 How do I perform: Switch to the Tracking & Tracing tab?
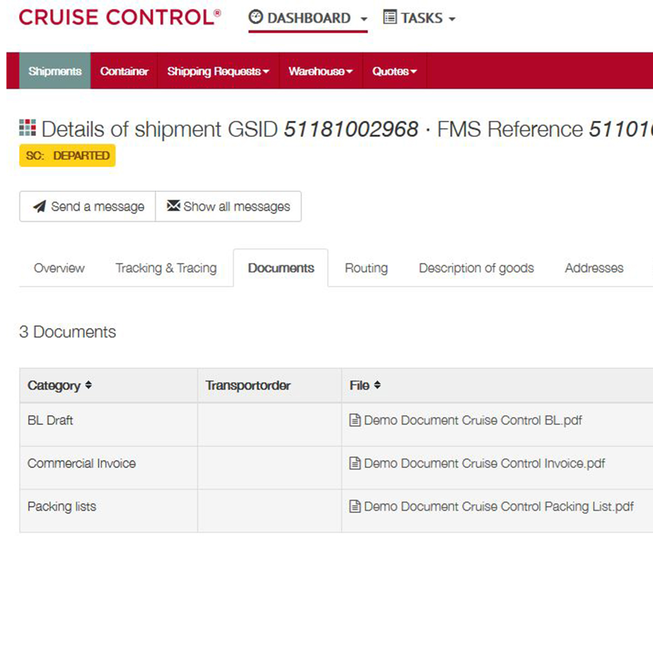166,268
